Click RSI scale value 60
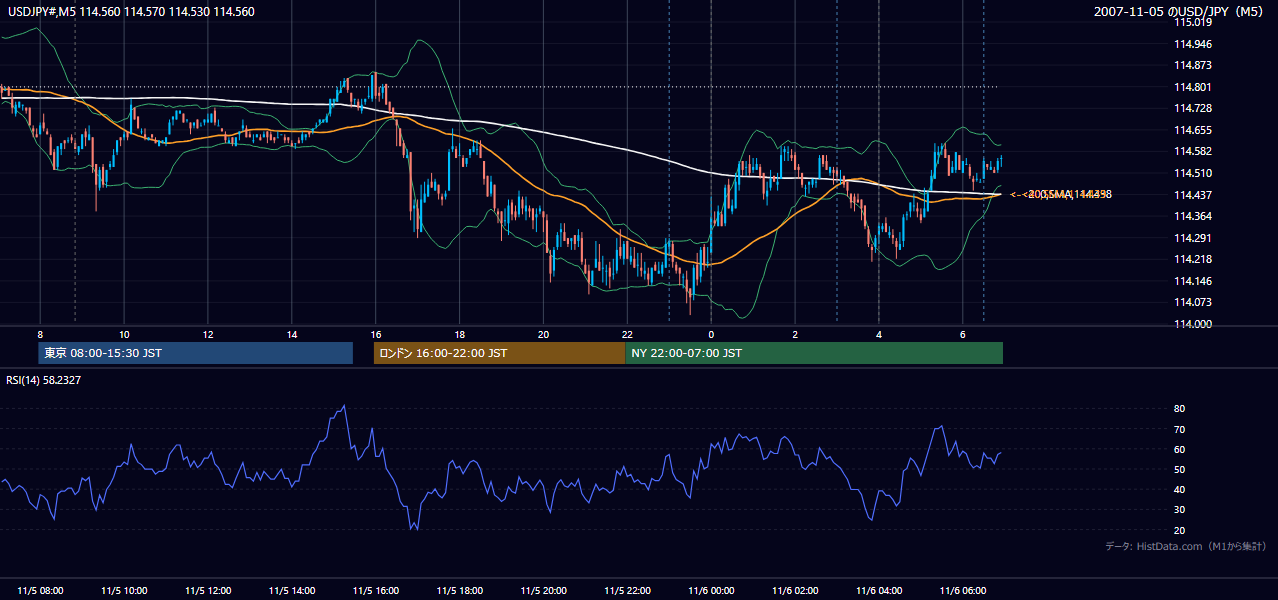This screenshot has width=1278, height=600. point(1179,449)
